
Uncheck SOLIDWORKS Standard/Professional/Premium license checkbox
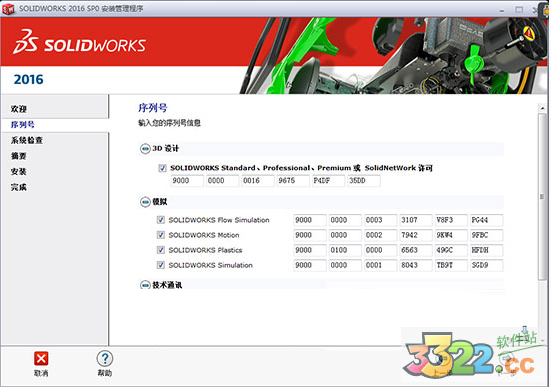pos(162,168)
